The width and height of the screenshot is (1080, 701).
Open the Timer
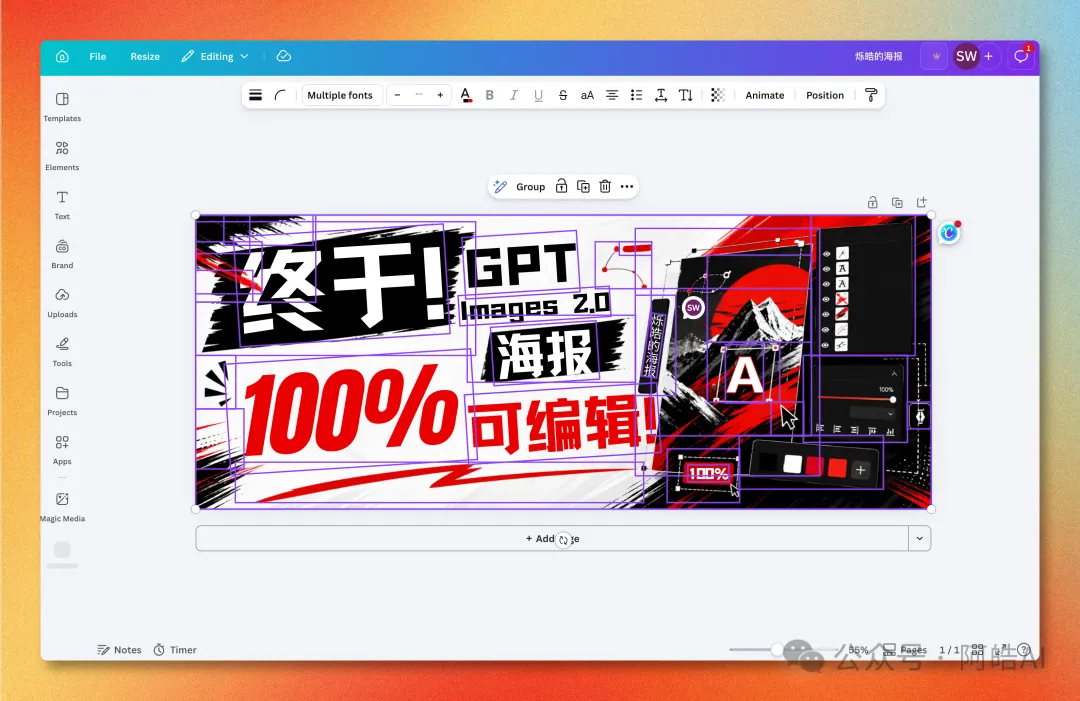(175, 649)
